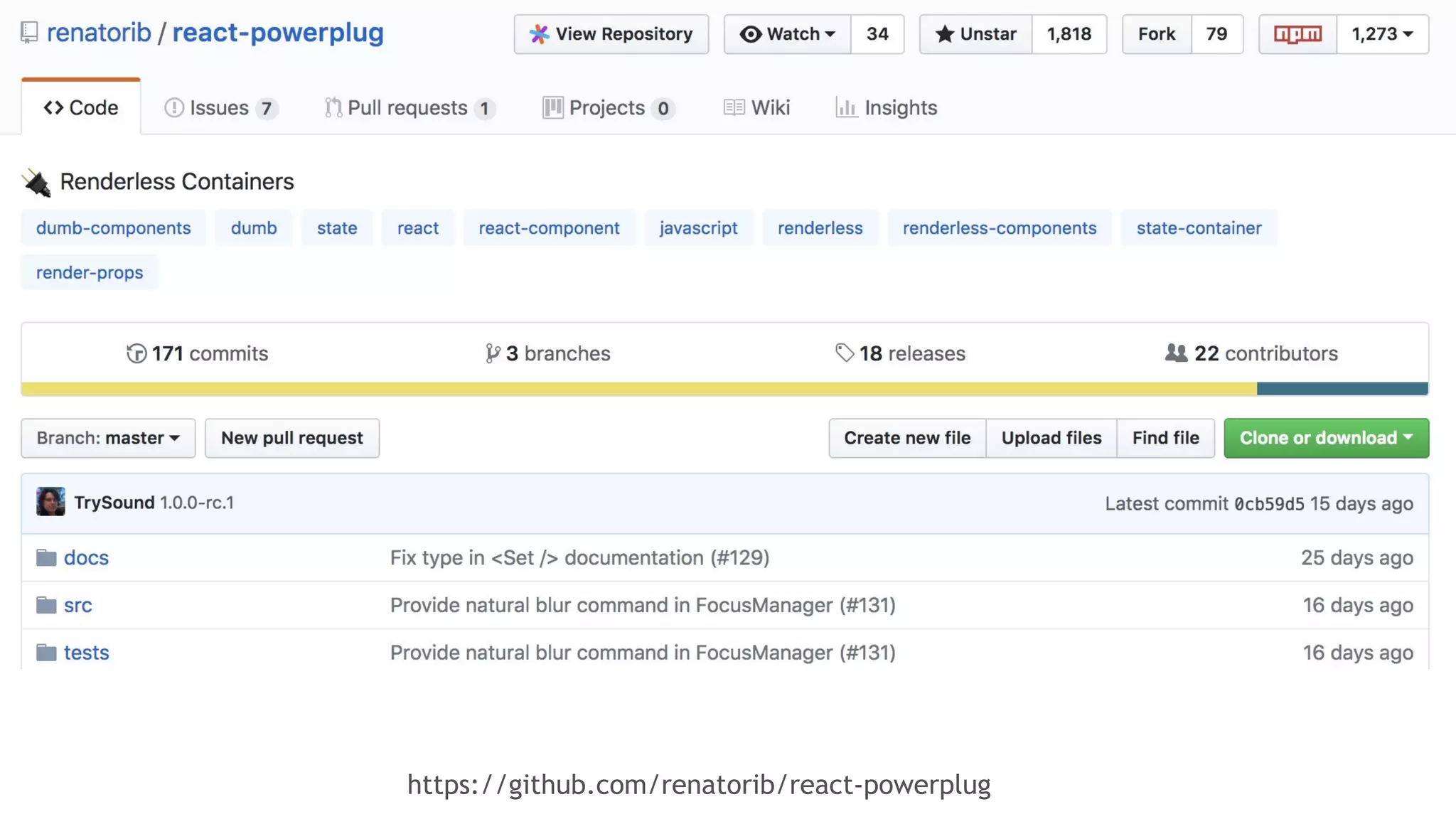
Task: Select the dumb topic tag
Action: pos(254,227)
